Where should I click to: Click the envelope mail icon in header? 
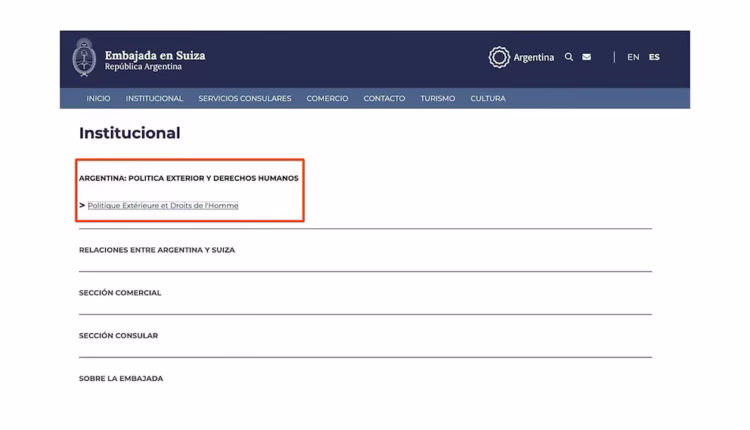[x=586, y=57]
